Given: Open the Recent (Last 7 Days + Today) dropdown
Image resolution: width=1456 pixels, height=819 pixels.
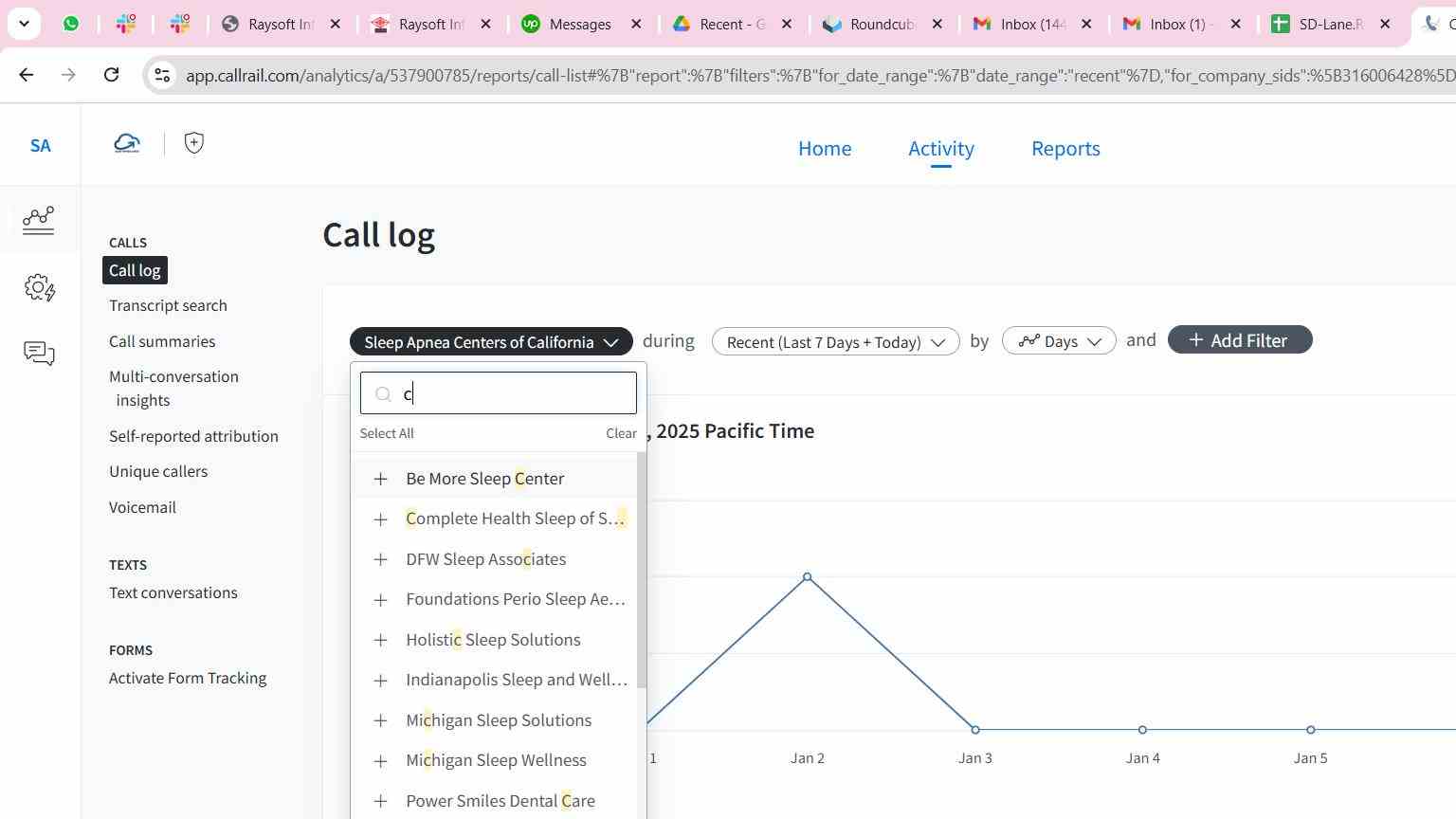Looking at the screenshot, I should click(x=835, y=342).
